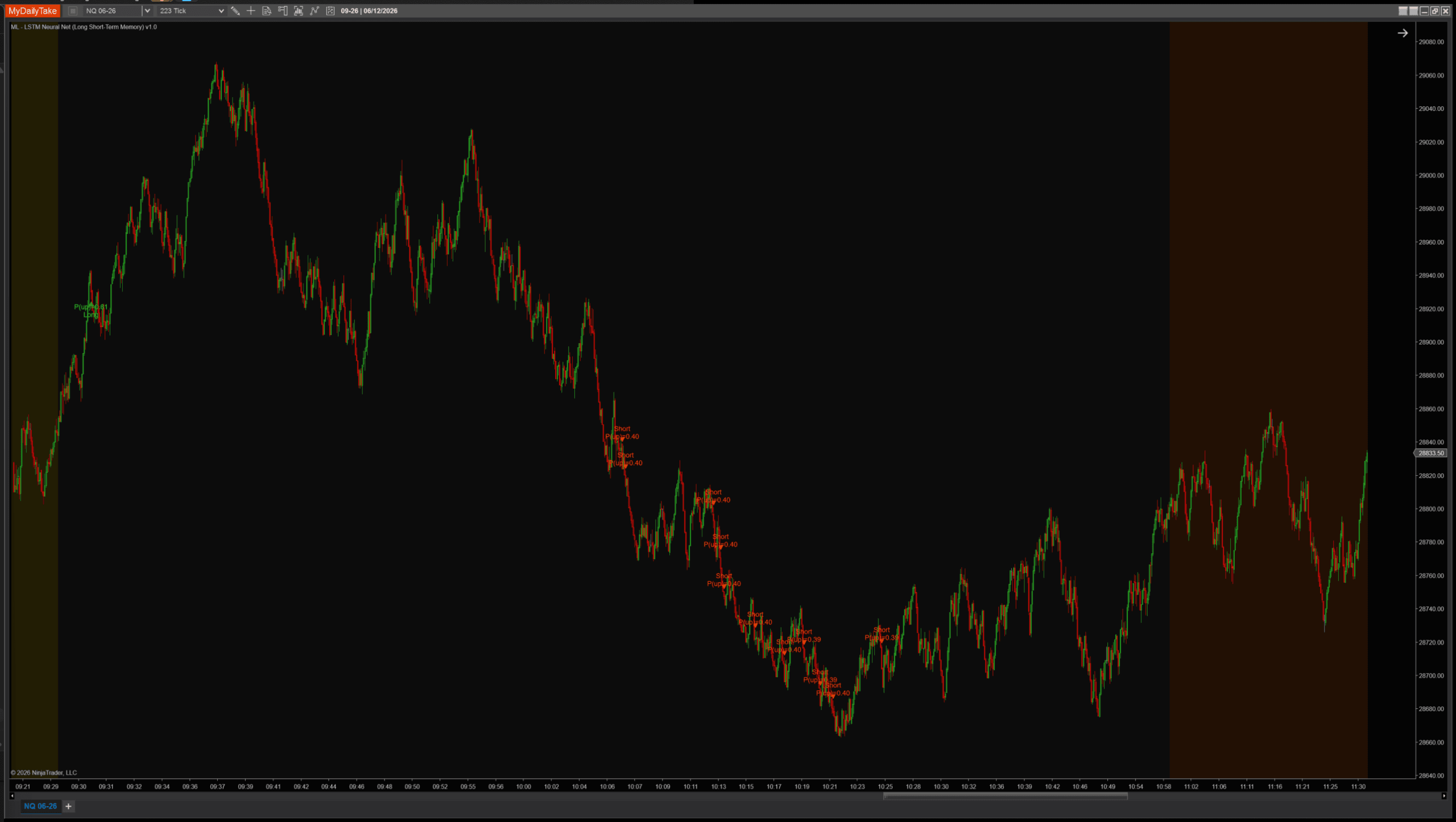1456x822 pixels.
Task: Switch to the NQ 06-26 bottom tab
Action: point(40,806)
